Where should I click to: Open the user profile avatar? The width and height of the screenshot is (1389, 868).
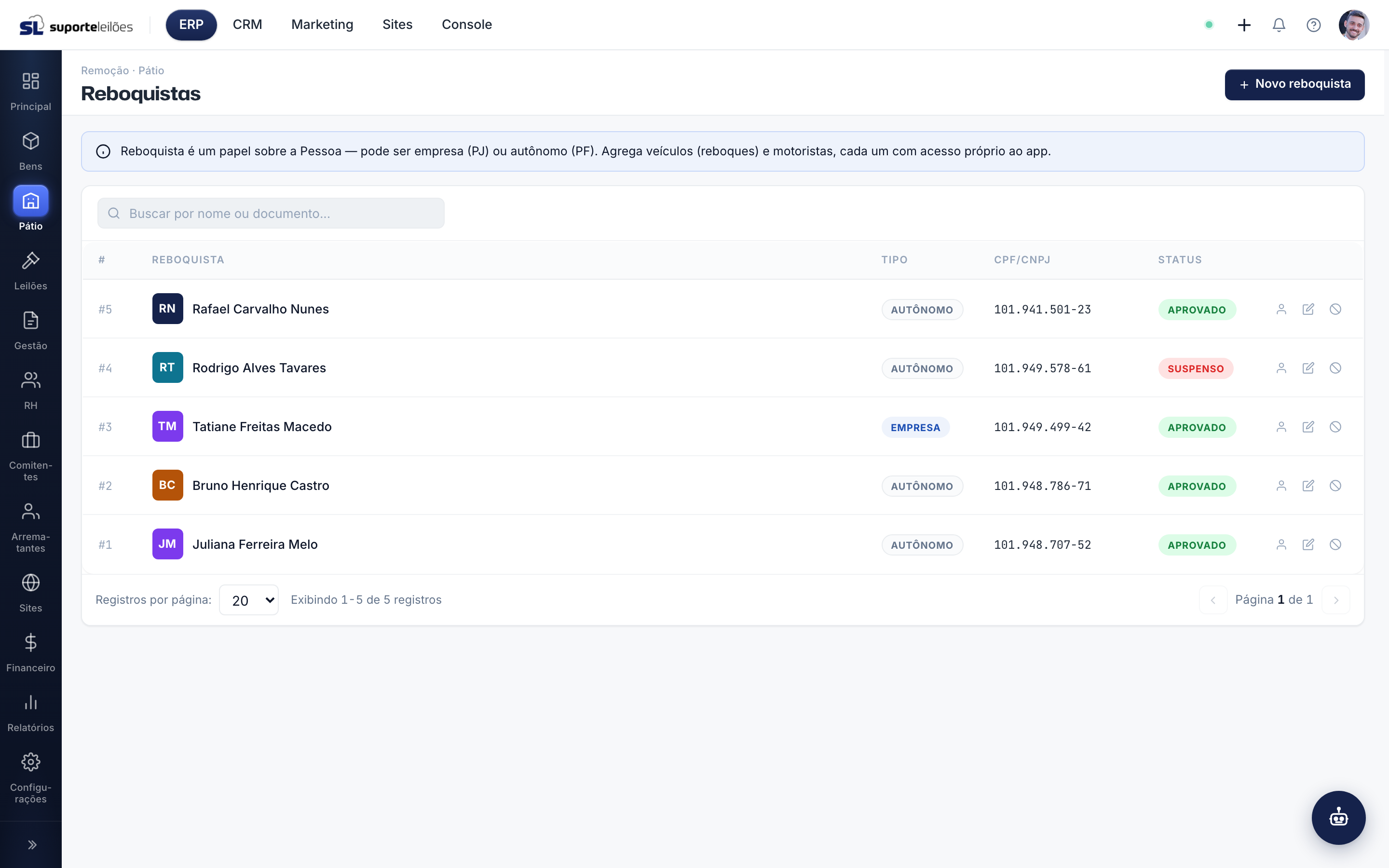coord(1354,25)
